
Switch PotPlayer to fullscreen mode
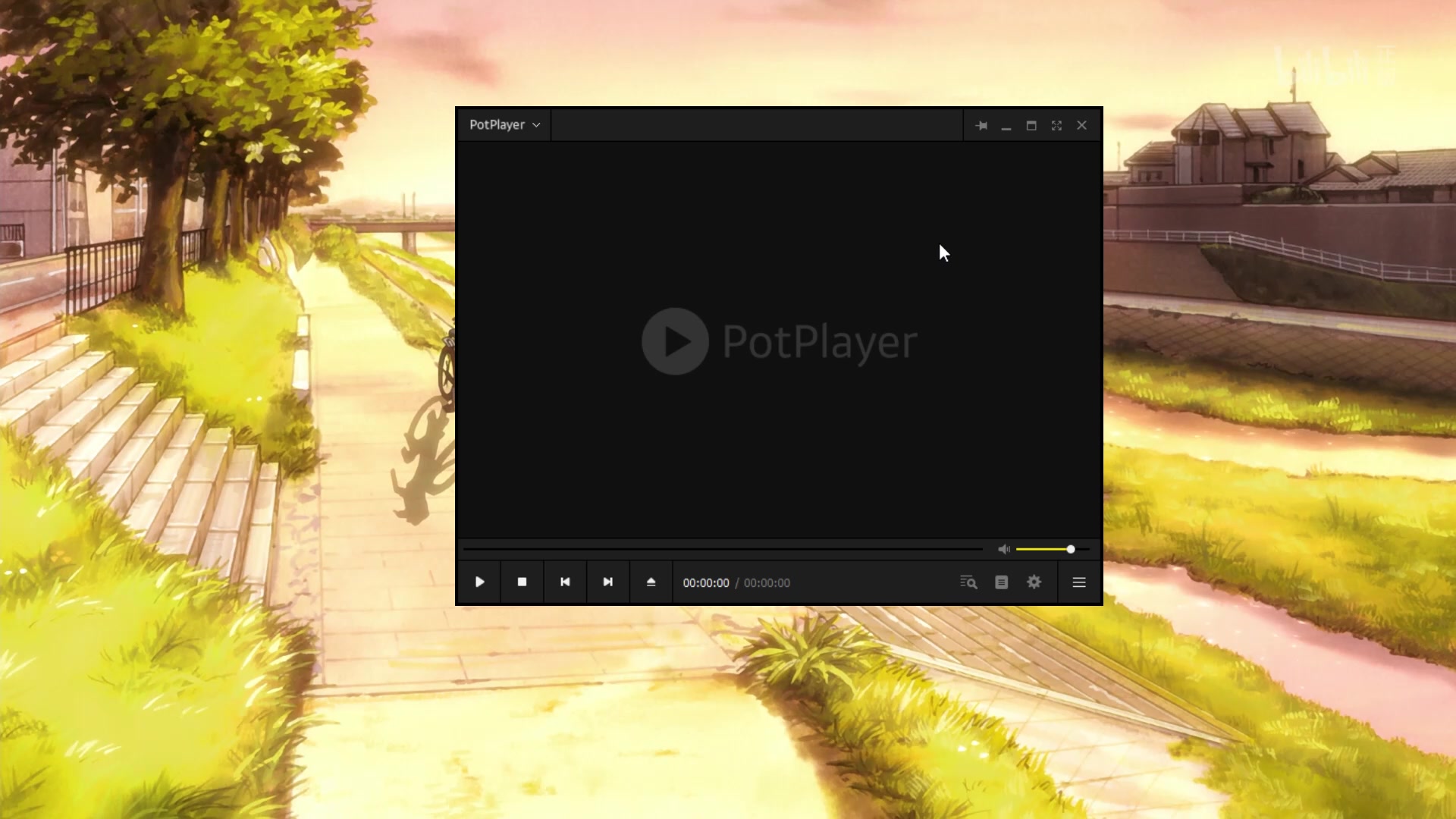pyautogui.click(x=1056, y=126)
